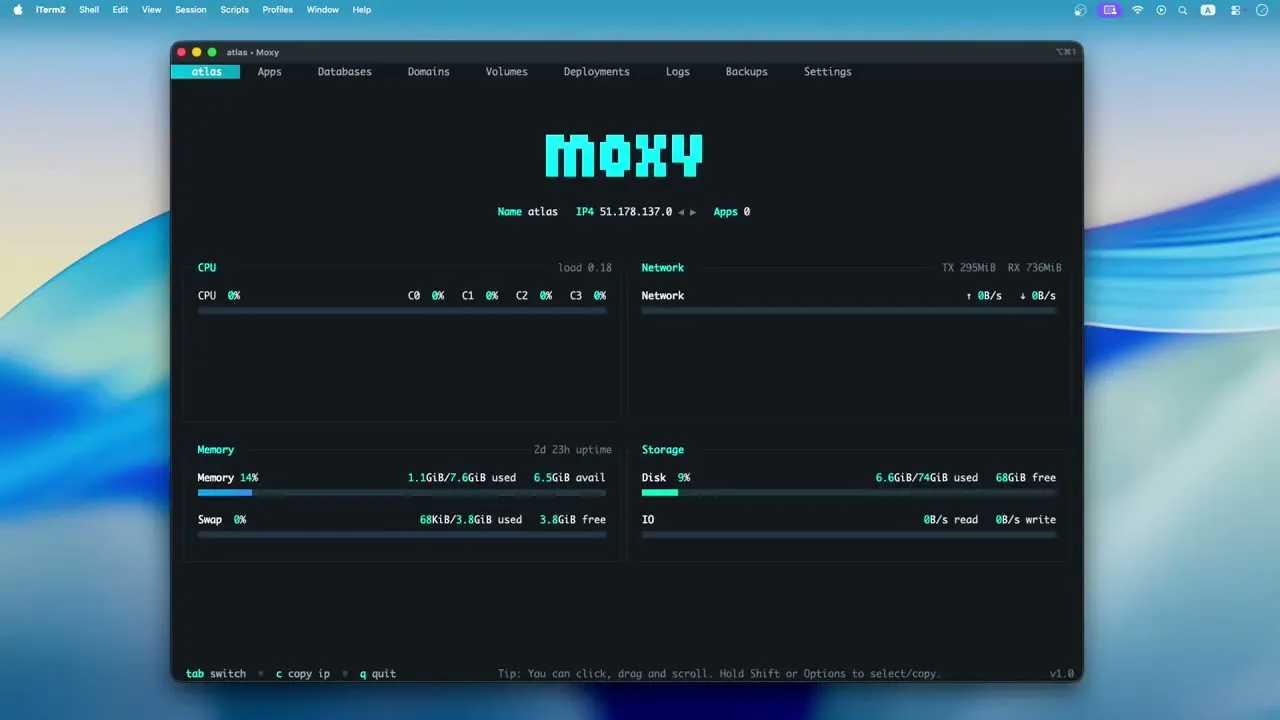Open the Session menu
1280x720 pixels.
click(191, 10)
